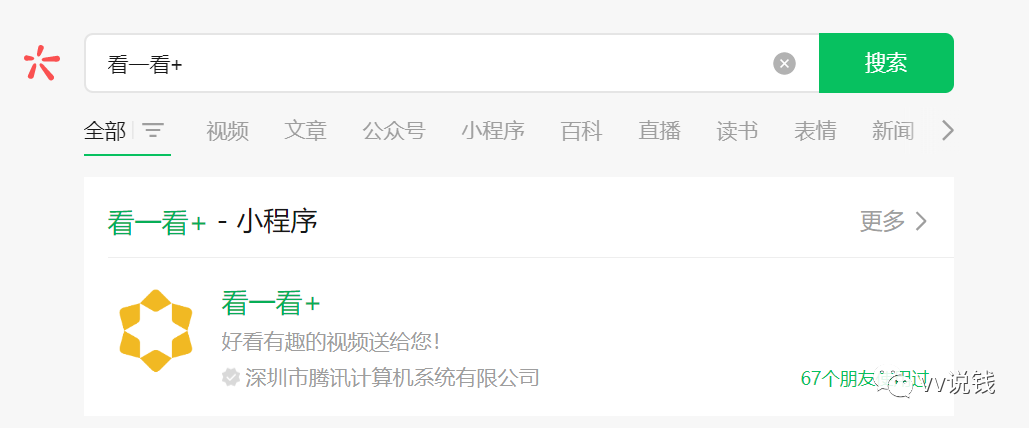Click the verified badge beside 深圳市腾讯计算机系统有限公司
Image resolution: width=1029 pixels, height=428 pixels.
pyautogui.click(x=230, y=377)
